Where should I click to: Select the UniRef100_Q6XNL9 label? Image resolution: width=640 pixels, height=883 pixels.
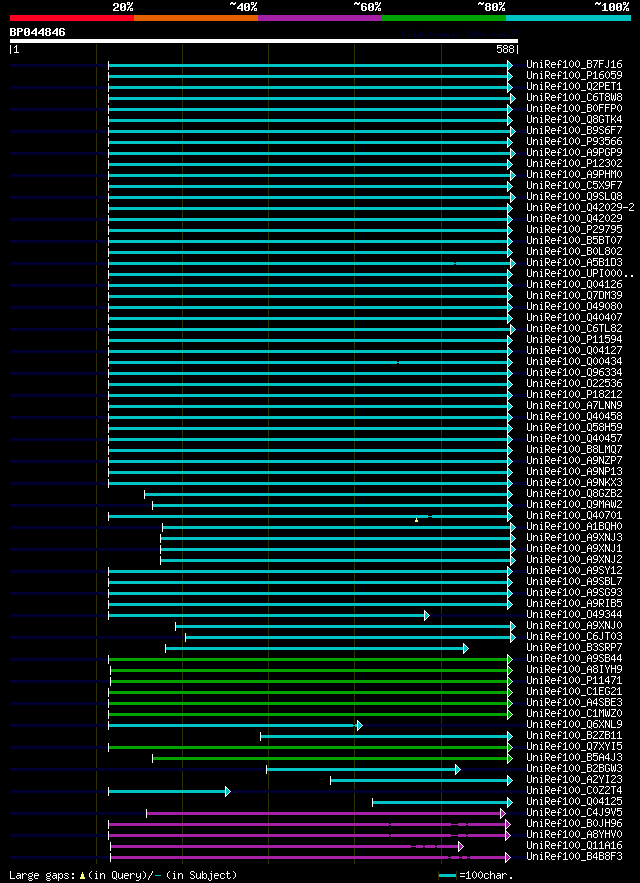tap(574, 726)
